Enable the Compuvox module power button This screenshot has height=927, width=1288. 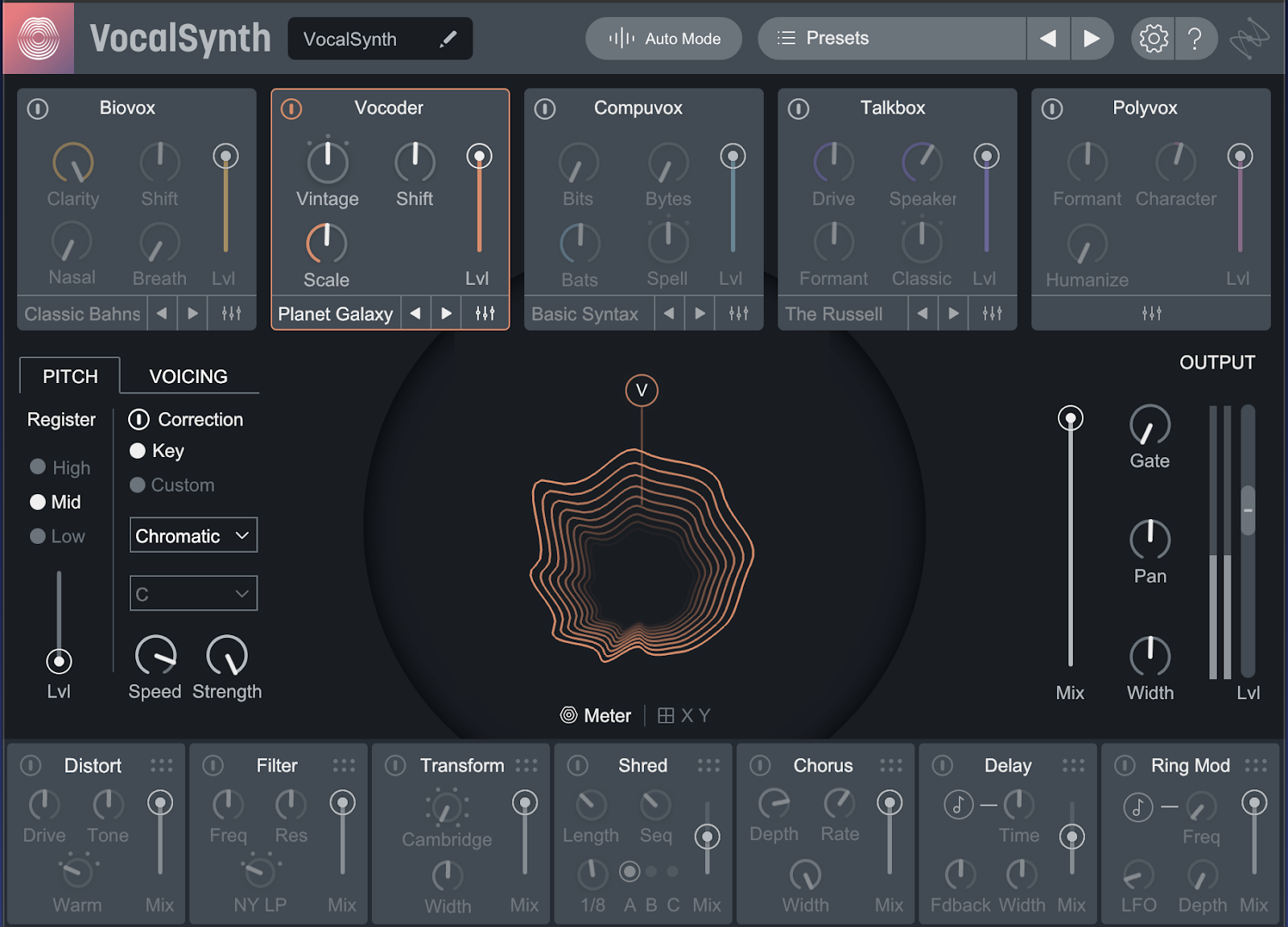click(x=545, y=109)
